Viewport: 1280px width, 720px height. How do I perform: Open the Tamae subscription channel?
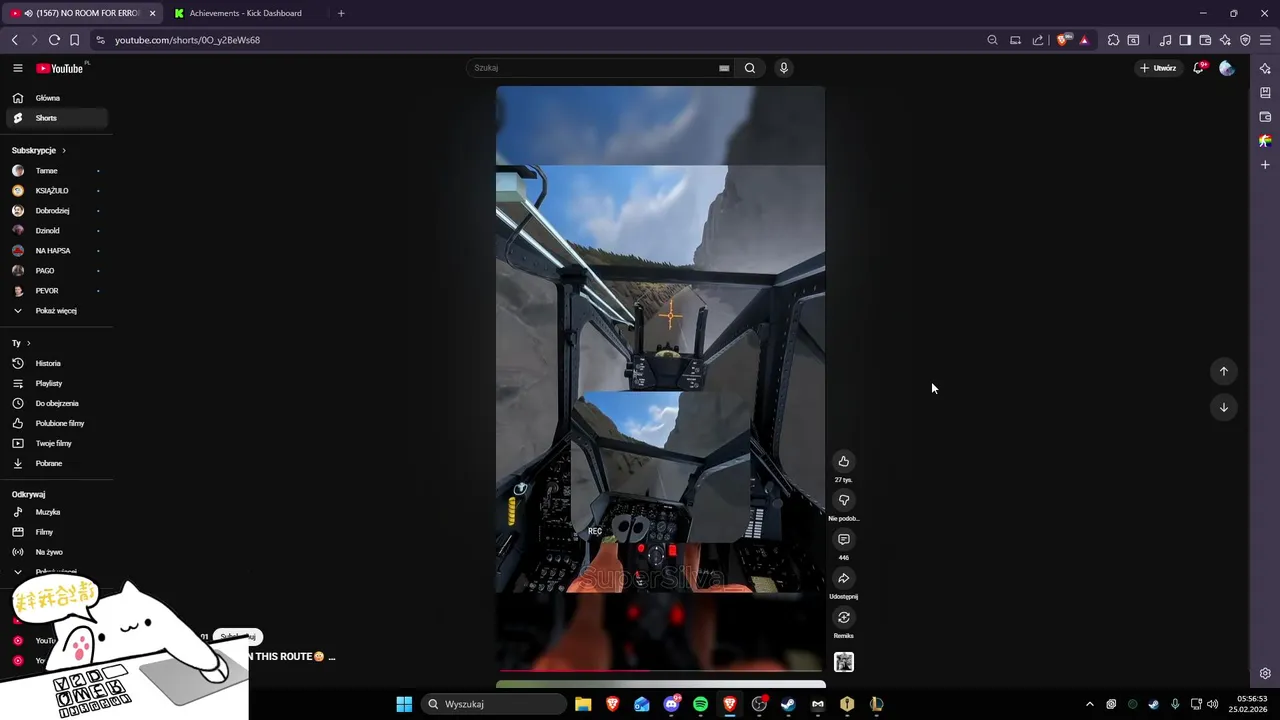pos(56,171)
